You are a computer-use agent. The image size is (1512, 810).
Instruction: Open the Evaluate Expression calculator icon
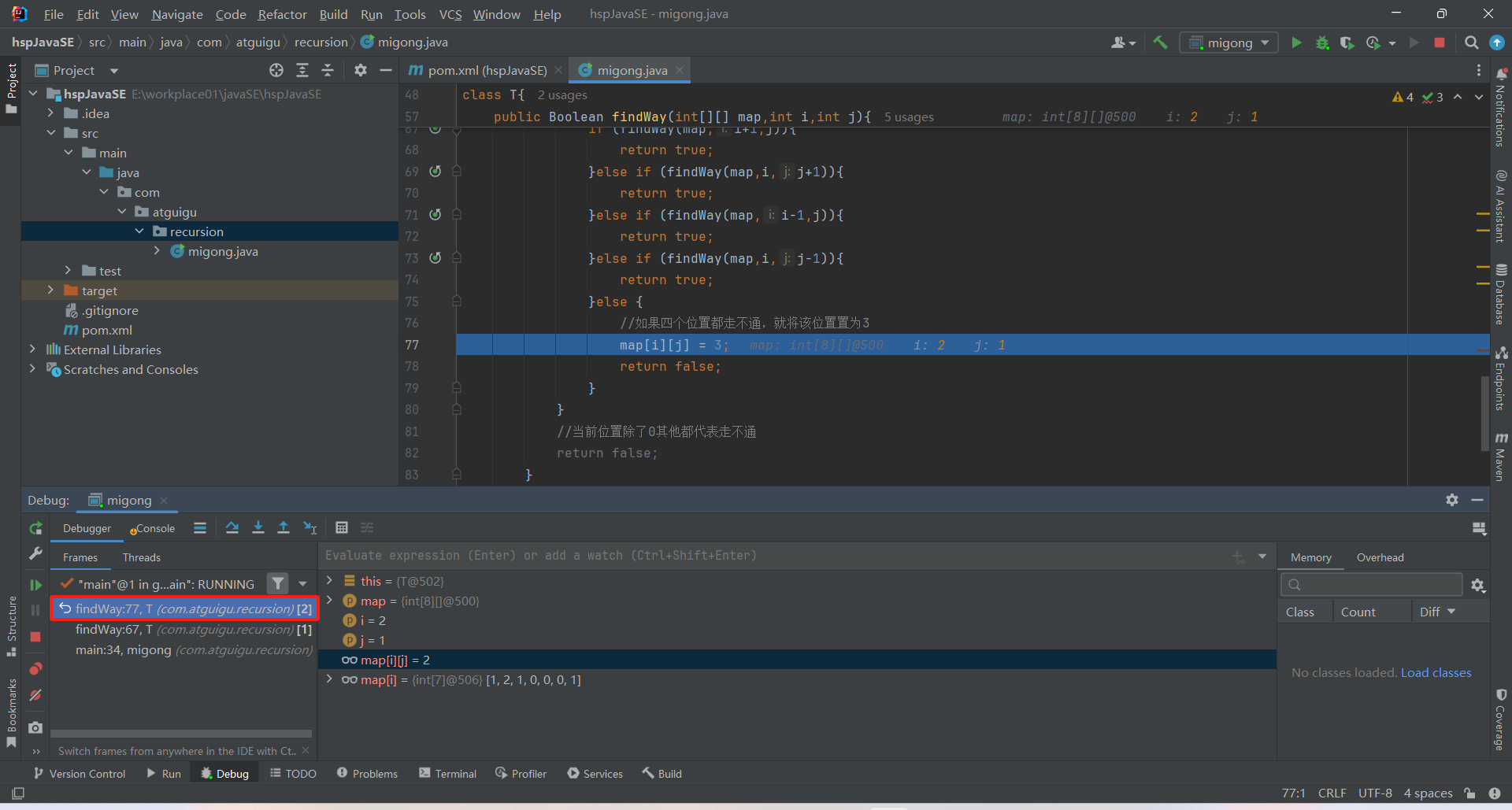coord(342,528)
